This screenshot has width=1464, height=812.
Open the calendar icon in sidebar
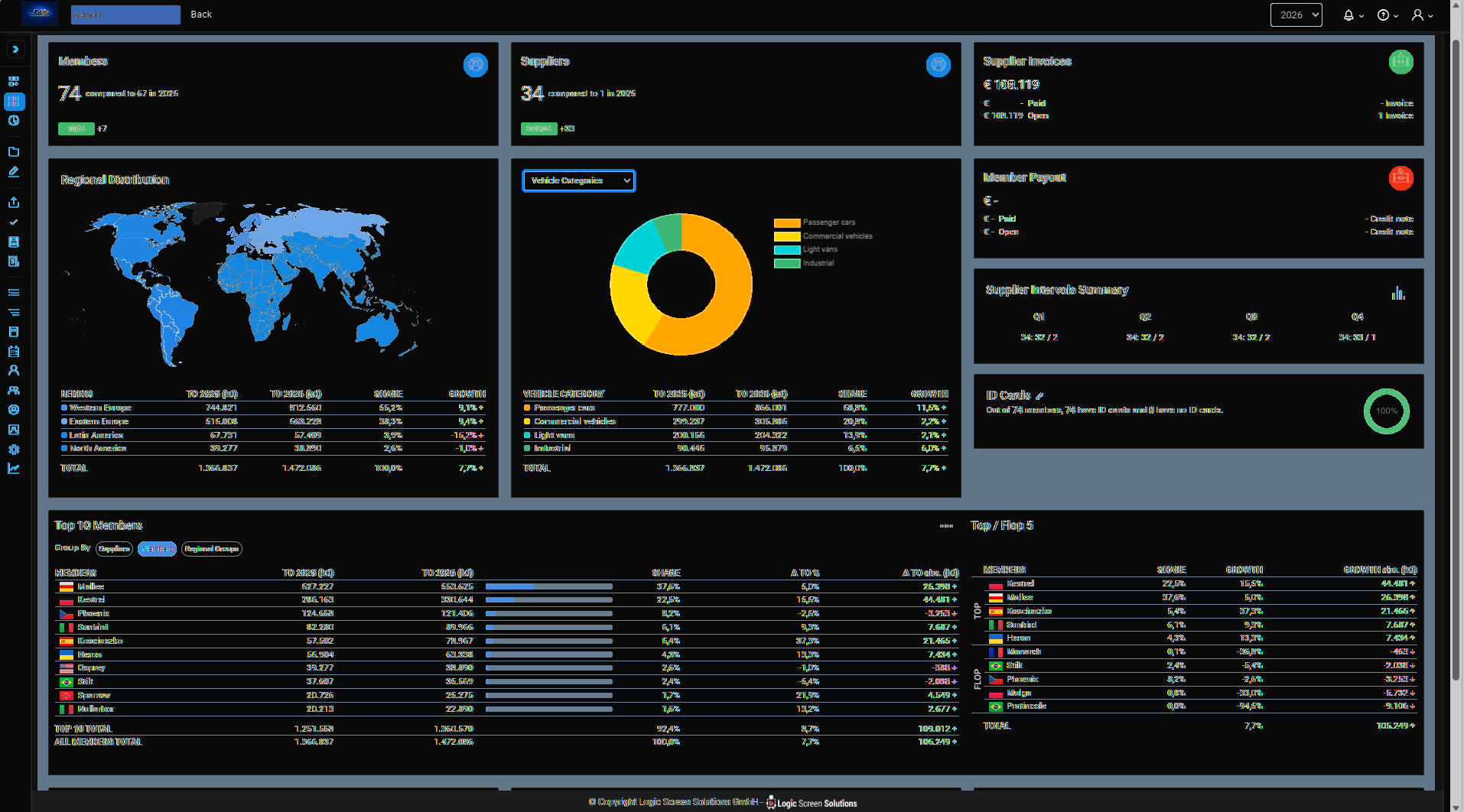point(14,352)
